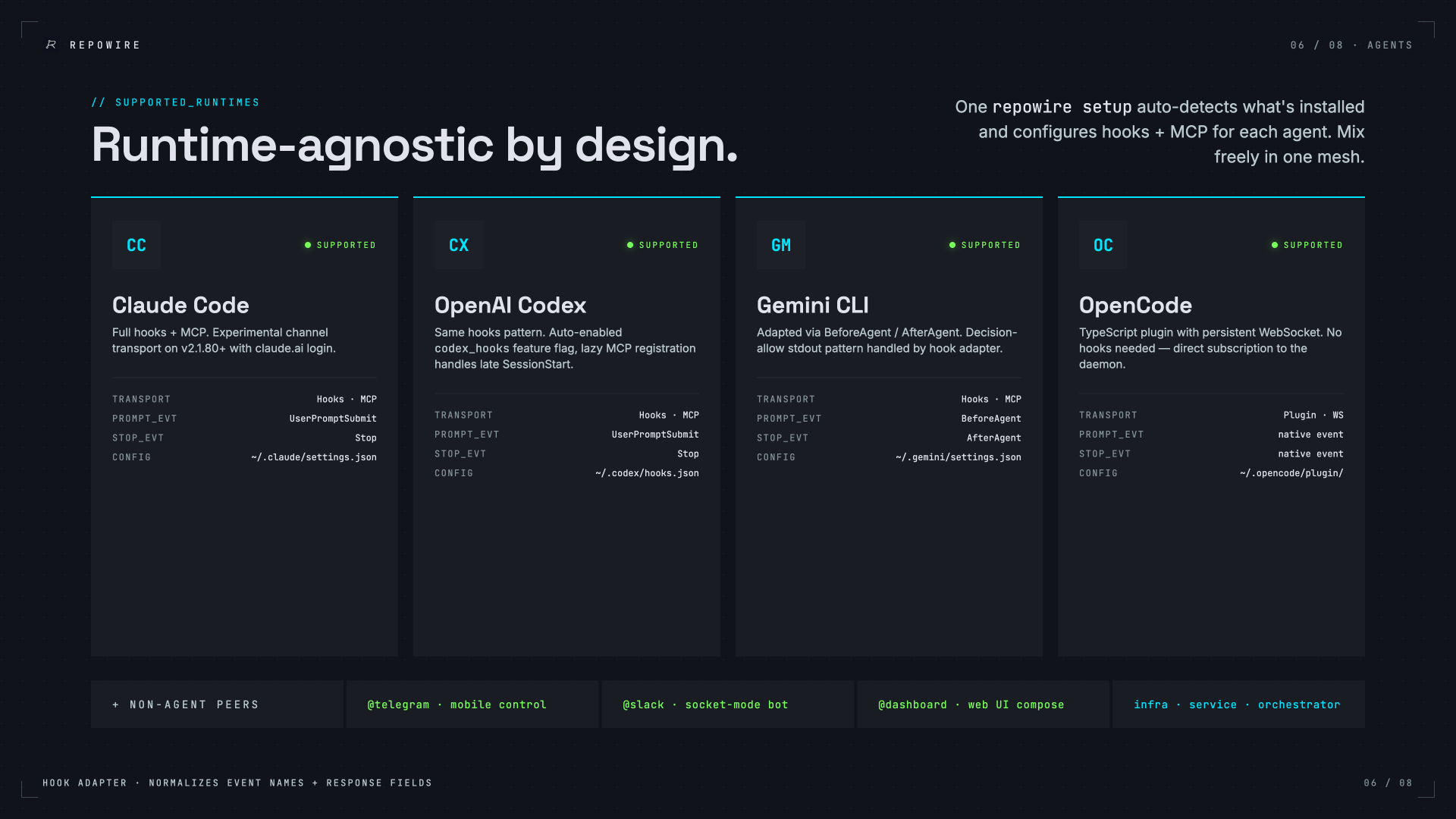Click the Repowire logo icon
The width and height of the screenshot is (1456, 819).
click(51, 45)
